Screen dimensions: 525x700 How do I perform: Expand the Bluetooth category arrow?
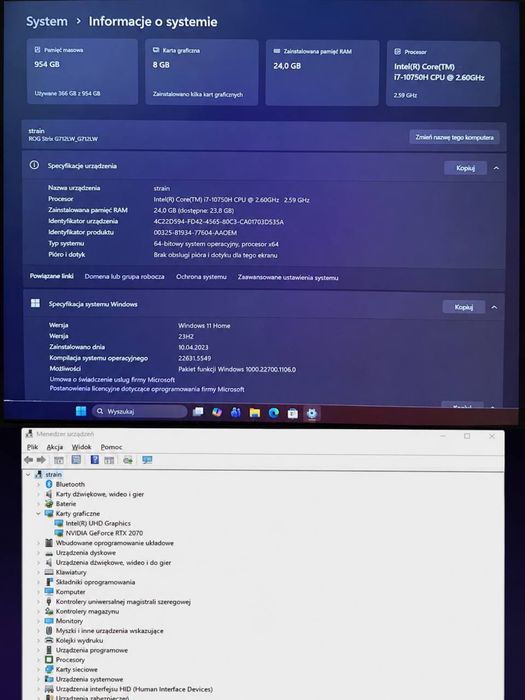click(x=38, y=484)
